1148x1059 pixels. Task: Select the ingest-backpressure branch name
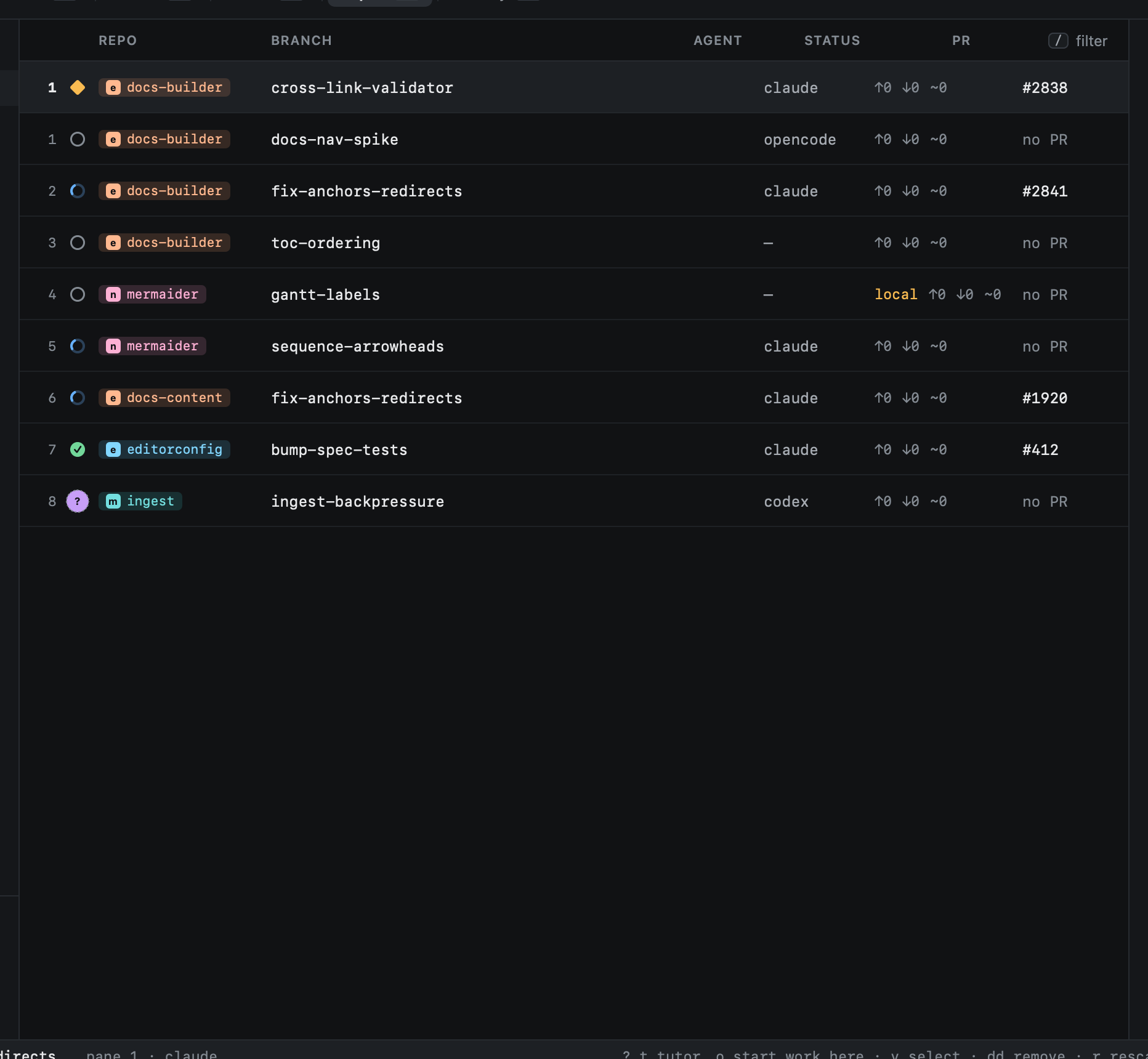pos(358,502)
